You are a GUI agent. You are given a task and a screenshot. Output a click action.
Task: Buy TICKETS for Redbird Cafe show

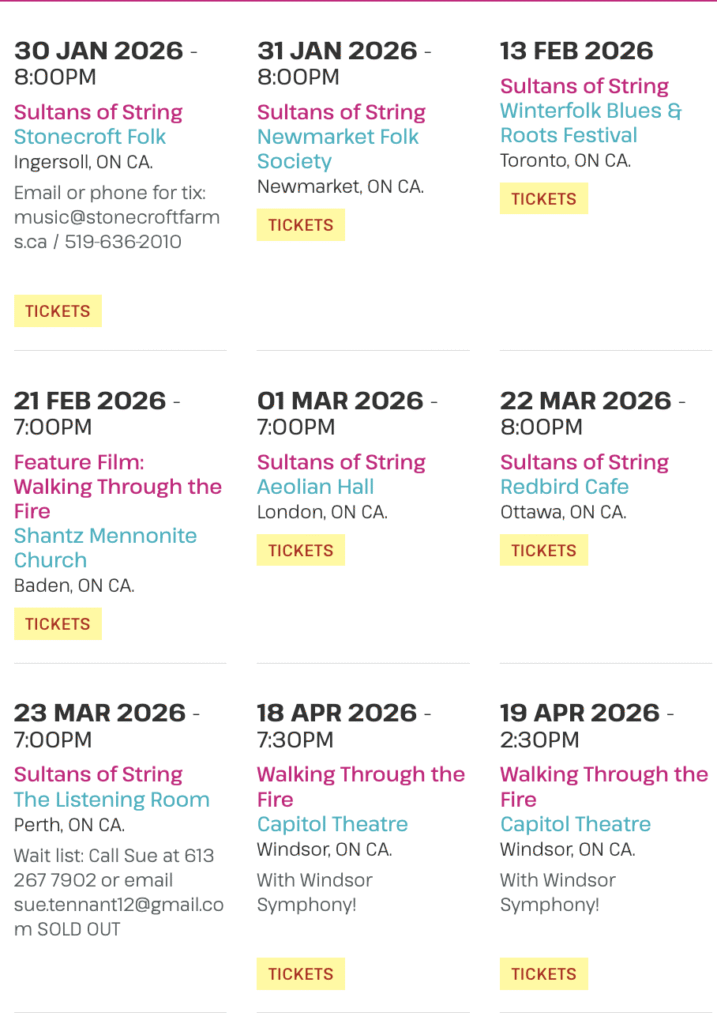point(543,550)
